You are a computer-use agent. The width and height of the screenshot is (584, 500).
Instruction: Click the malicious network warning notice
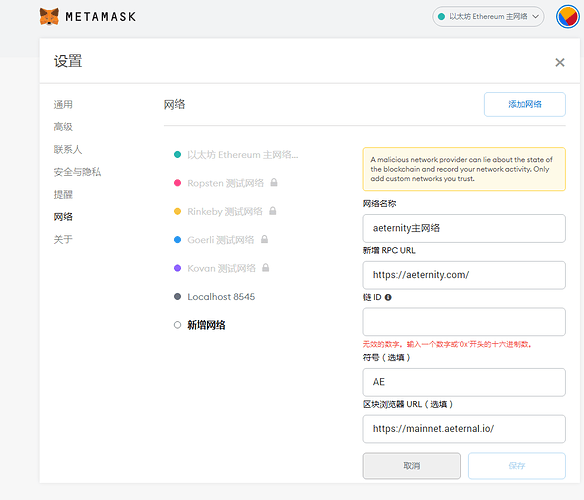(x=464, y=169)
